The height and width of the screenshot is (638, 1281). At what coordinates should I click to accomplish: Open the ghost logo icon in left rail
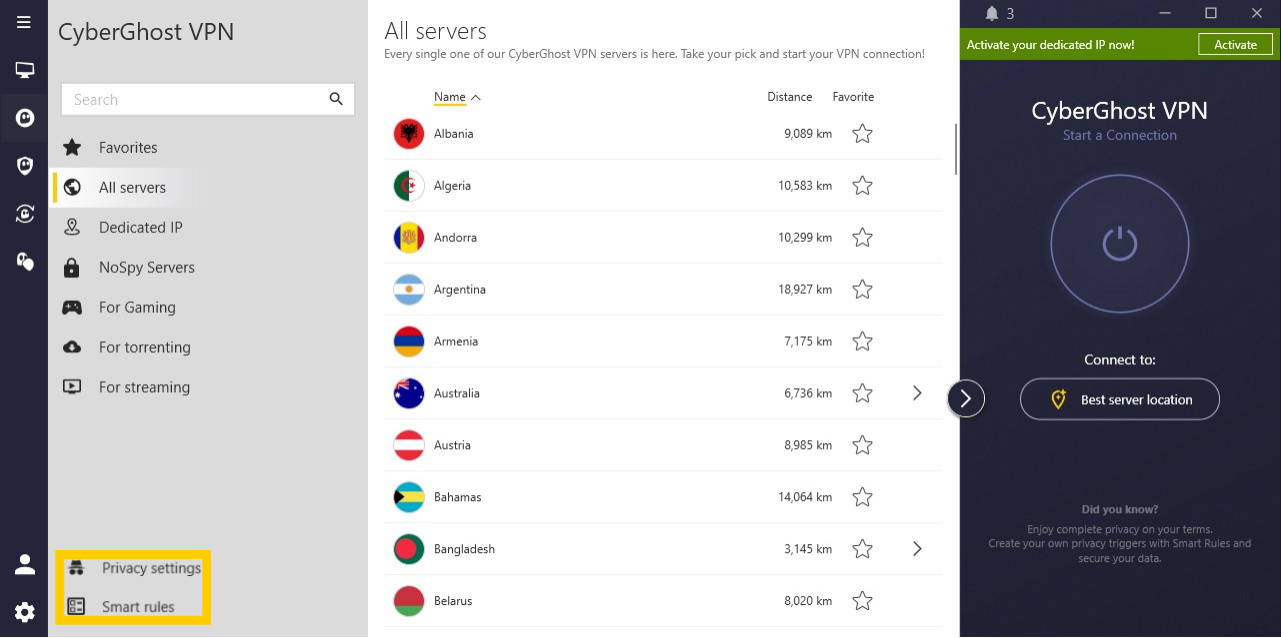tap(24, 118)
